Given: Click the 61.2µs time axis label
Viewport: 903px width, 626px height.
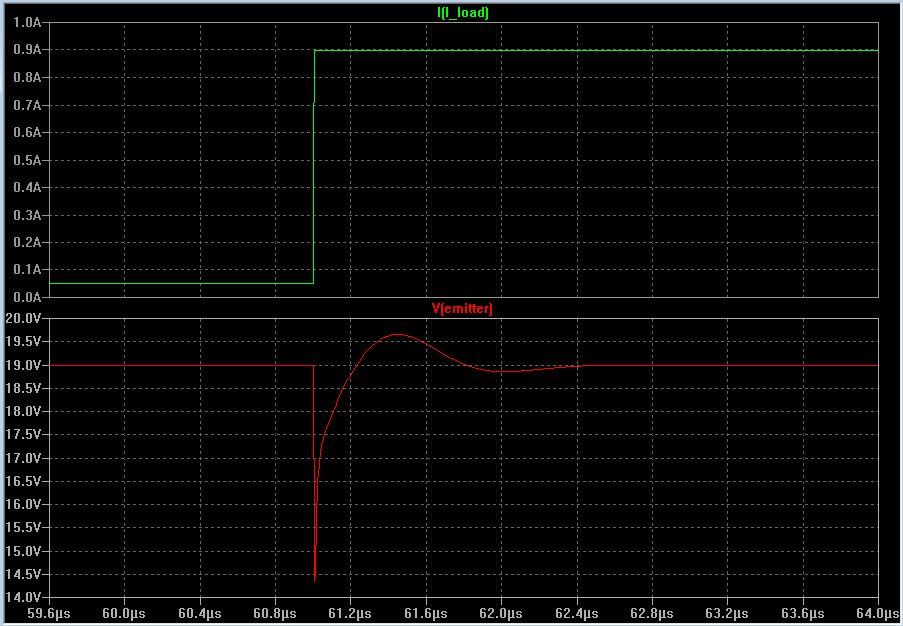Looking at the screenshot, I should tap(350, 613).
